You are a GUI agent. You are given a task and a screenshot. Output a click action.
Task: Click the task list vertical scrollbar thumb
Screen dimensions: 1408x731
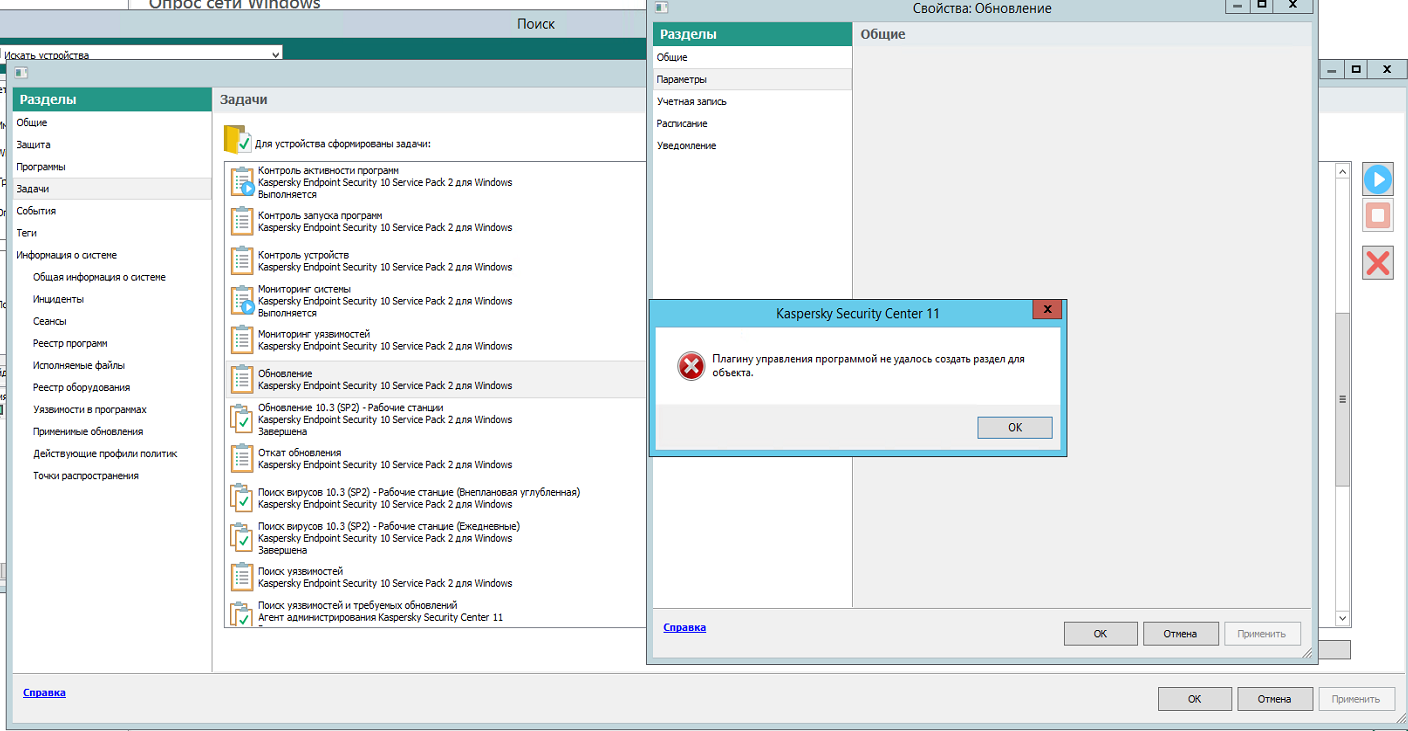[x=1343, y=399]
